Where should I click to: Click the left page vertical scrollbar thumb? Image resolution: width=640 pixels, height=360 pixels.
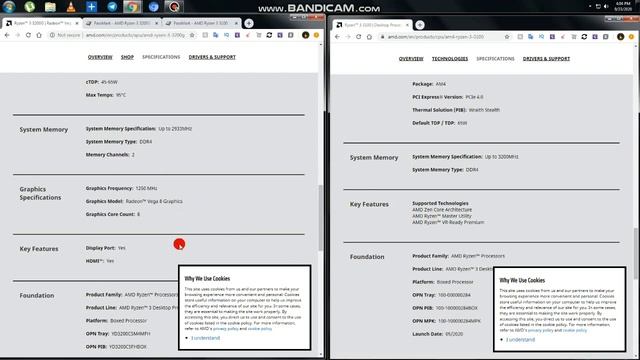(x=321, y=218)
